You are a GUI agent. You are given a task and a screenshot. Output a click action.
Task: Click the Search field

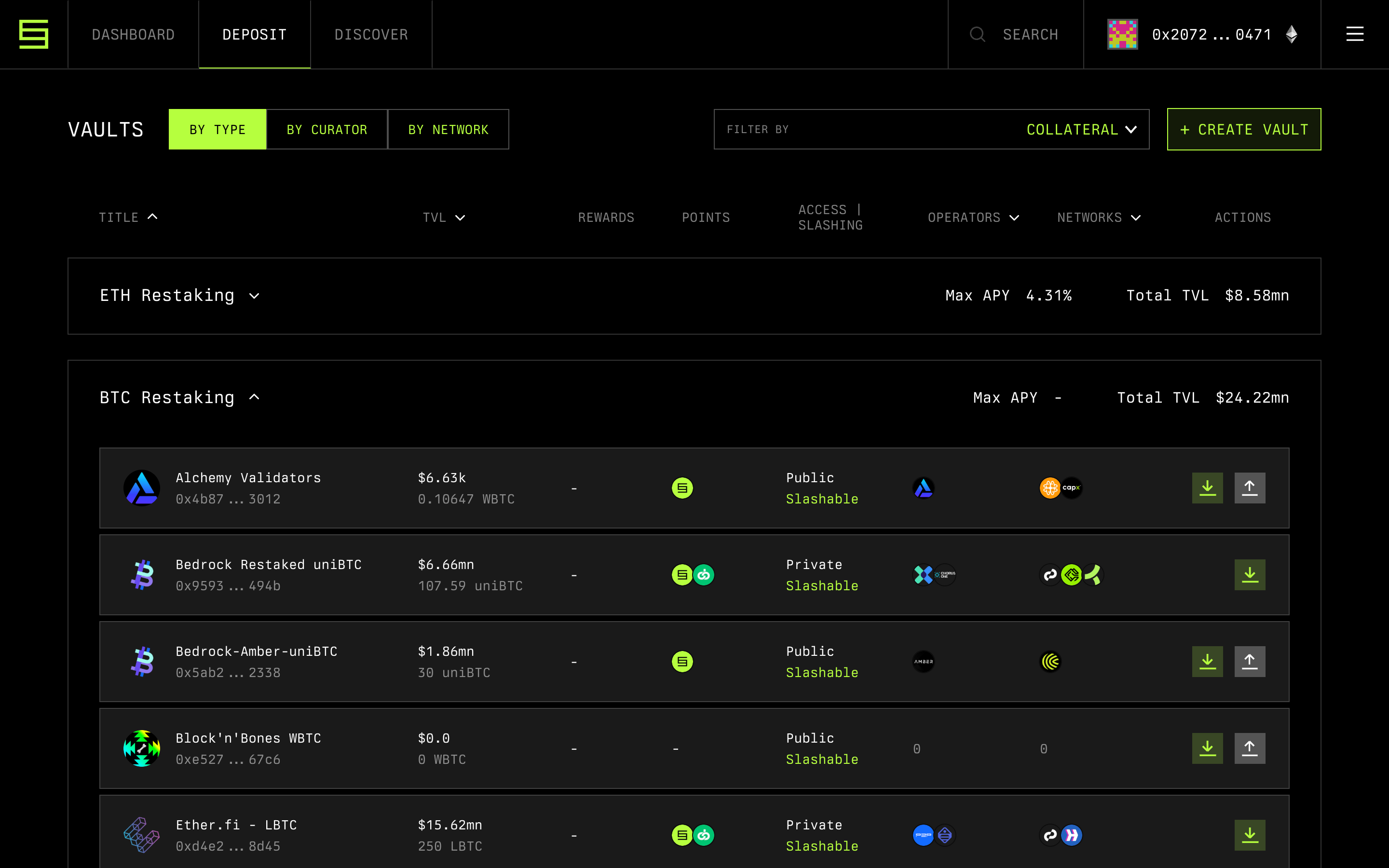[1030, 34]
